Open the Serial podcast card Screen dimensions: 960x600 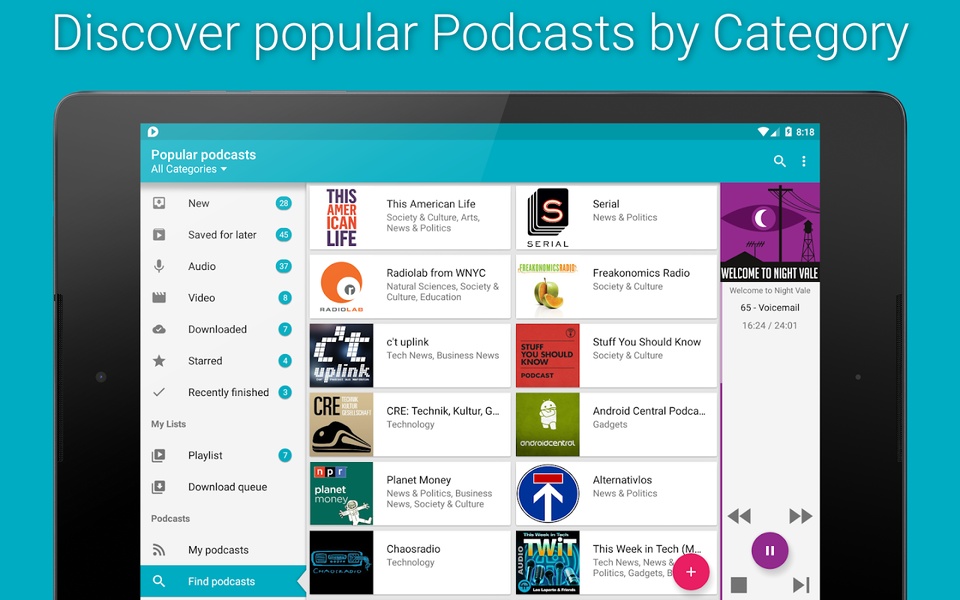pos(616,217)
